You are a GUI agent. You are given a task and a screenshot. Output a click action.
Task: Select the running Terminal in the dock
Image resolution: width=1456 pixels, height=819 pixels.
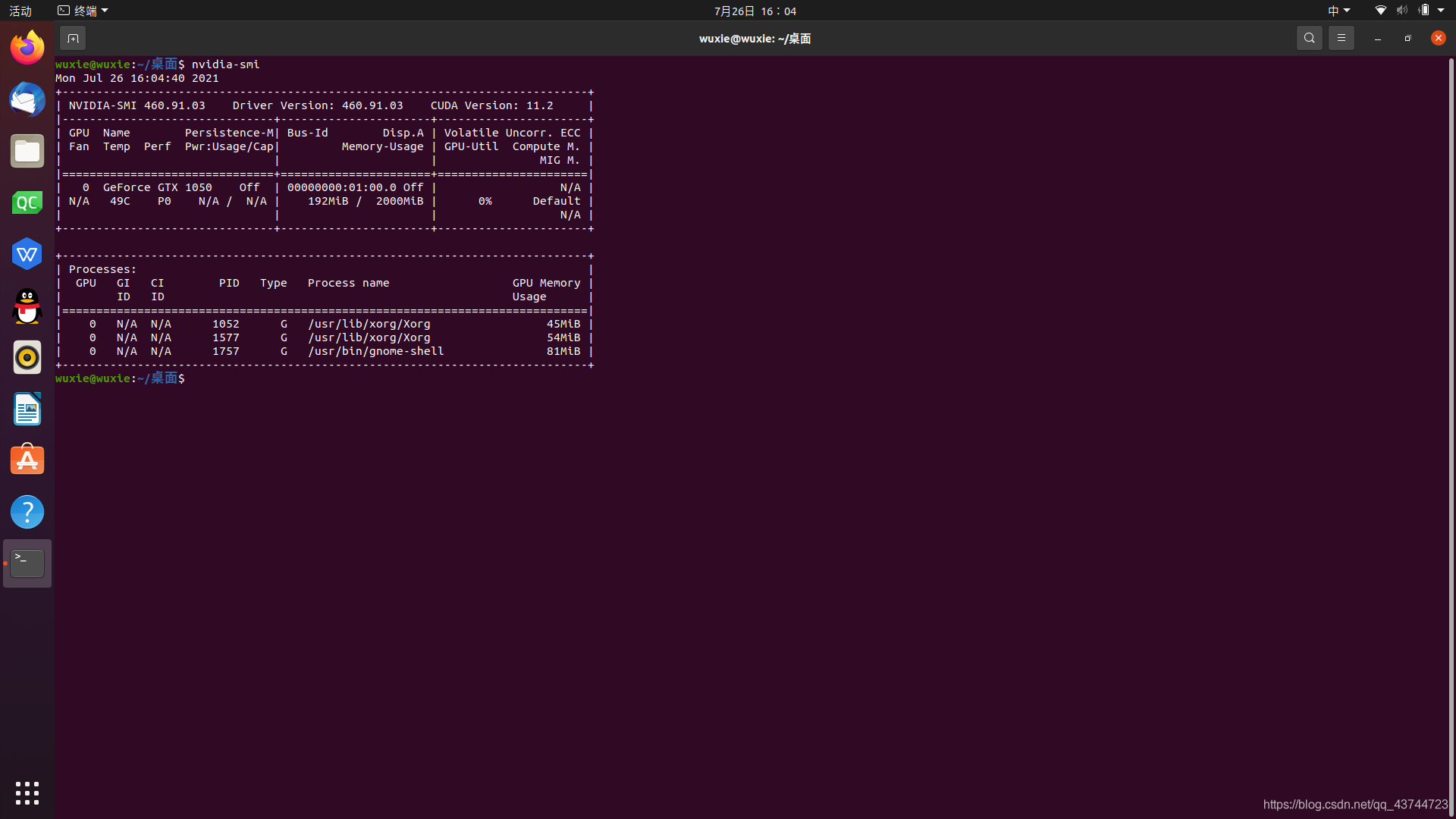(27, 563)
